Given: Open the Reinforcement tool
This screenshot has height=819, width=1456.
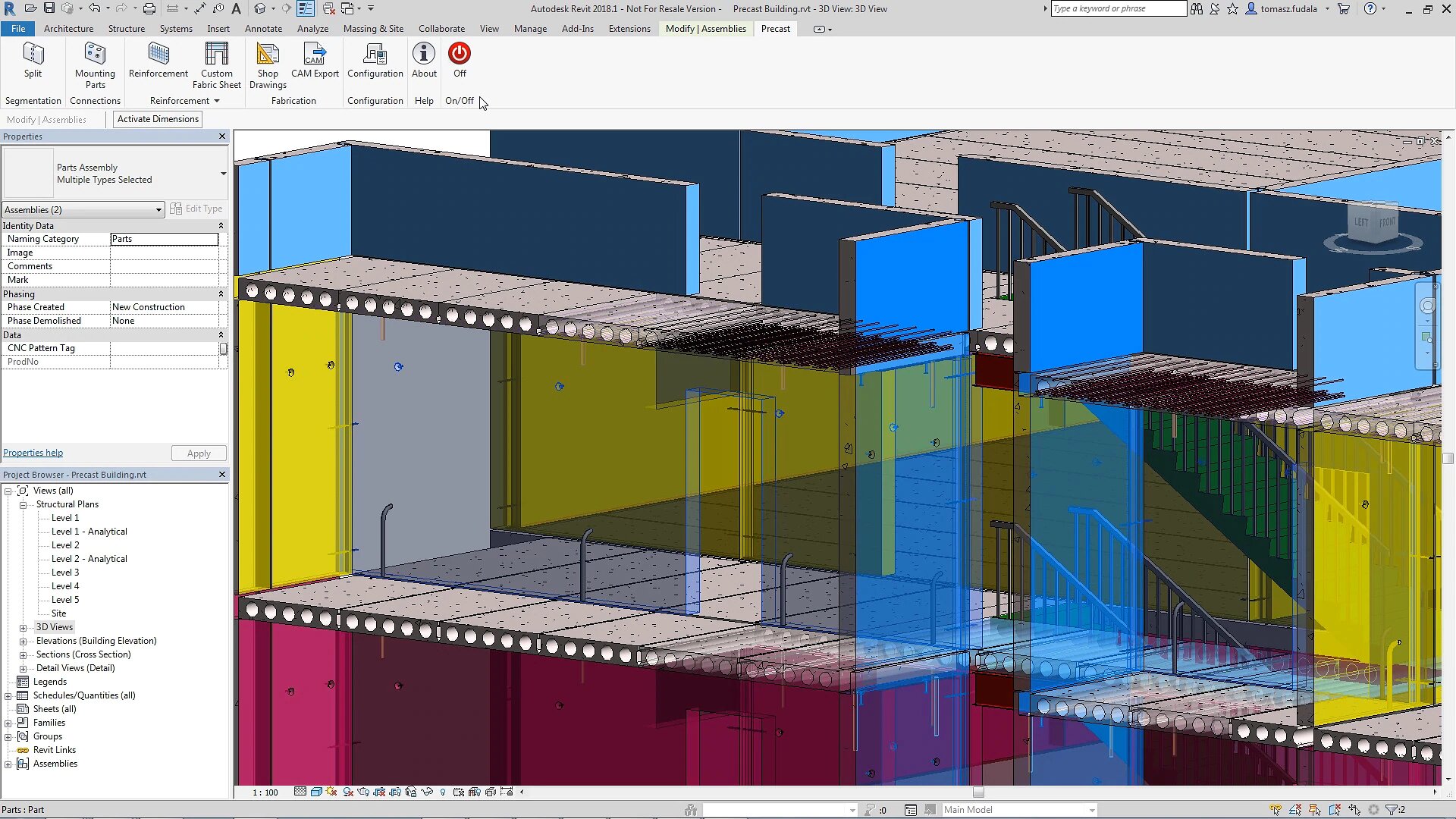Looking at the screenshot, I should coord(158,60).
